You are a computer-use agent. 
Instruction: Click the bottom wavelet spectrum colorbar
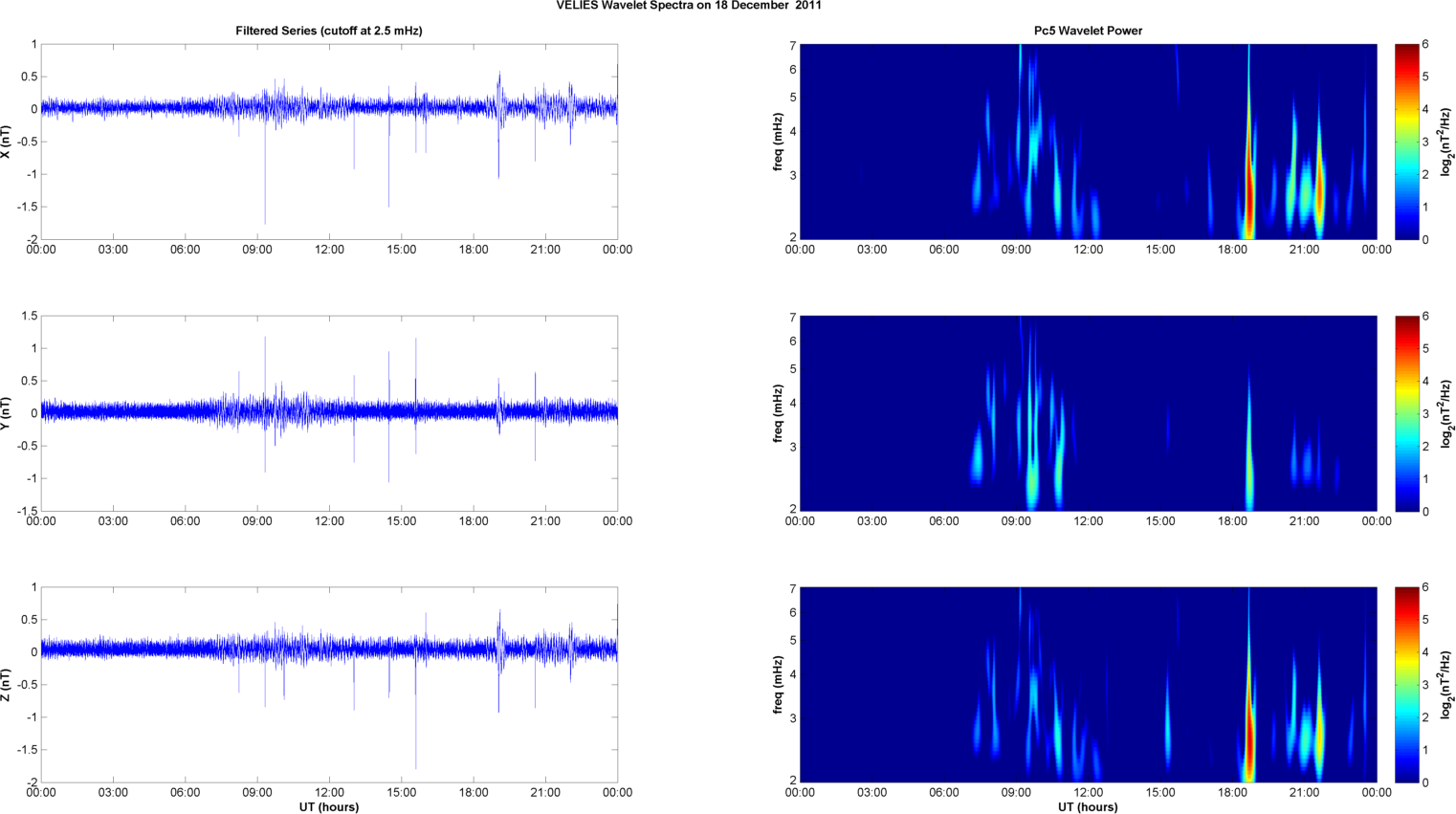pyautogui.click(x=1406, y=685)
